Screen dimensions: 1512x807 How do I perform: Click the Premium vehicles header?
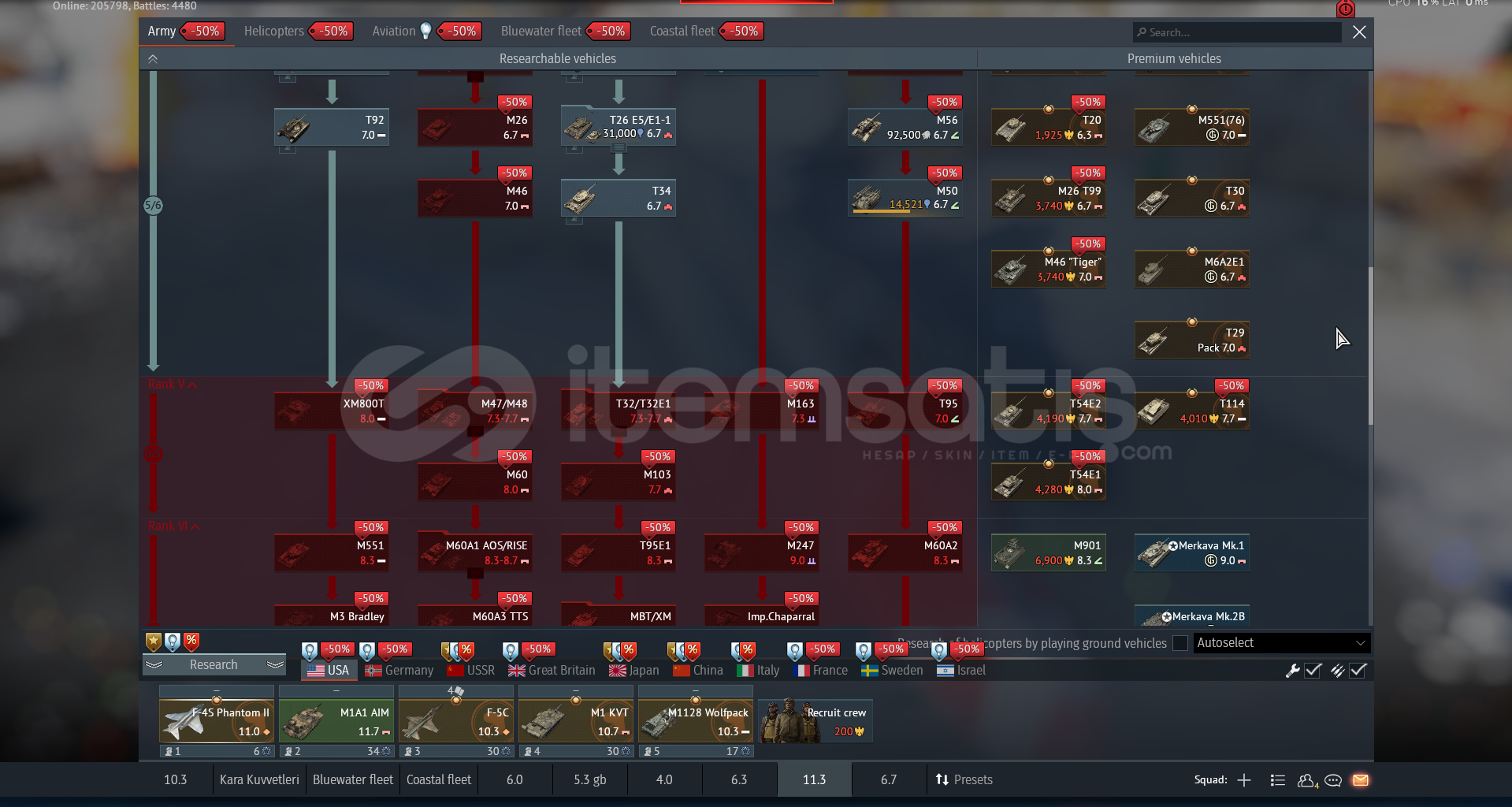(1174, 59)
